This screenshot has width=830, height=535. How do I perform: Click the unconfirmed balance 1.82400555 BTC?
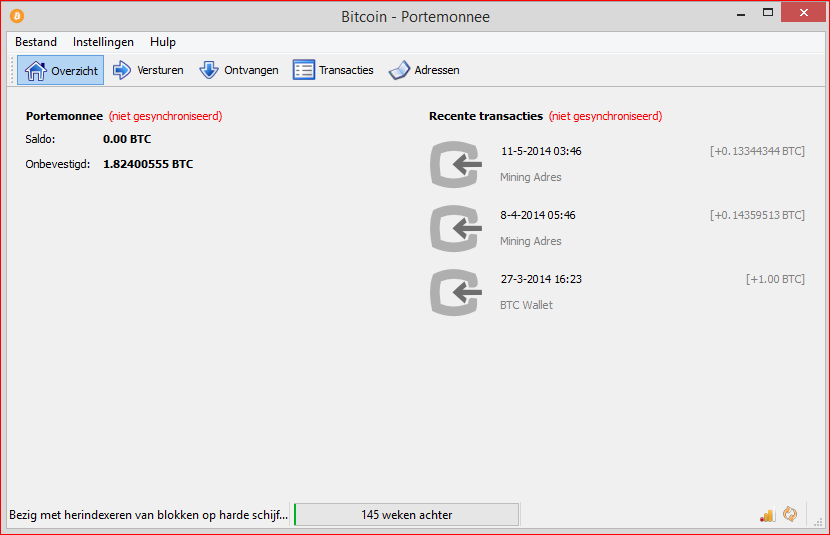click(x=148, y=164)
